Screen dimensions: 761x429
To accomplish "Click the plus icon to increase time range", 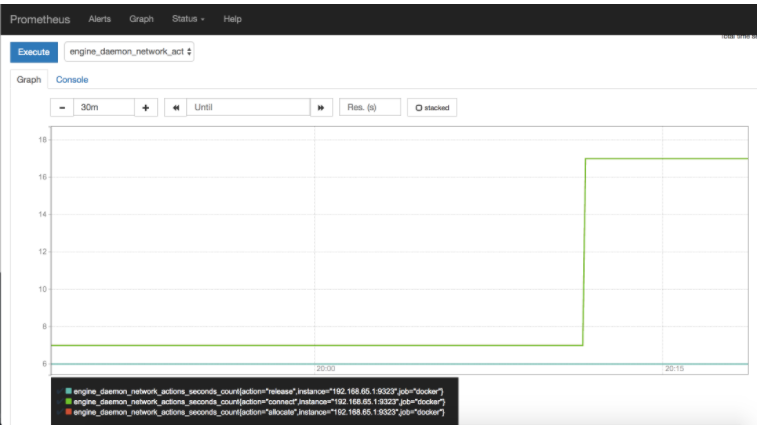I will [146, 107].
